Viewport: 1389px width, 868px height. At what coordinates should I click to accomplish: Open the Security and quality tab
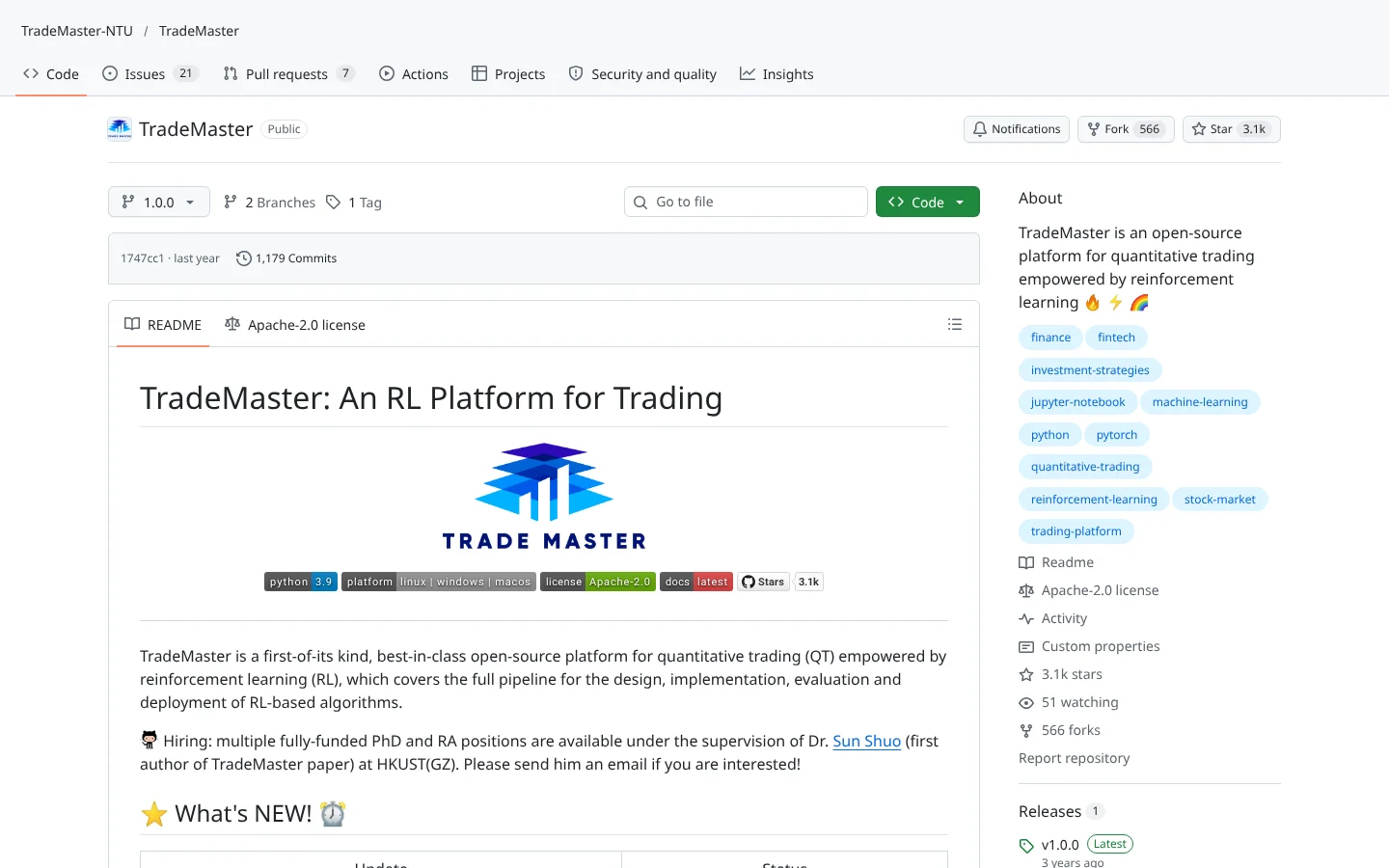point(642,74)
